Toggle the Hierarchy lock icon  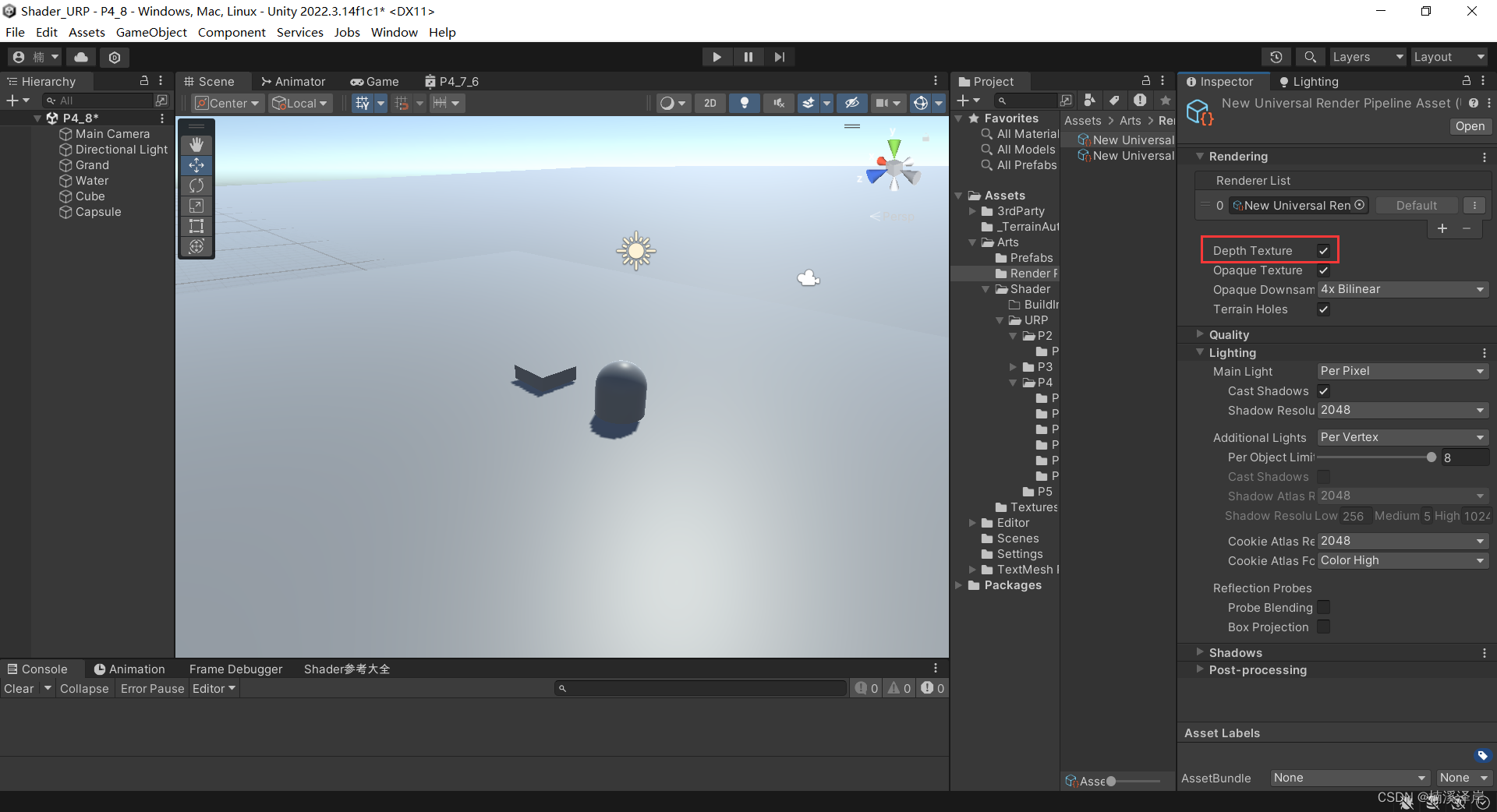point(144,81)
